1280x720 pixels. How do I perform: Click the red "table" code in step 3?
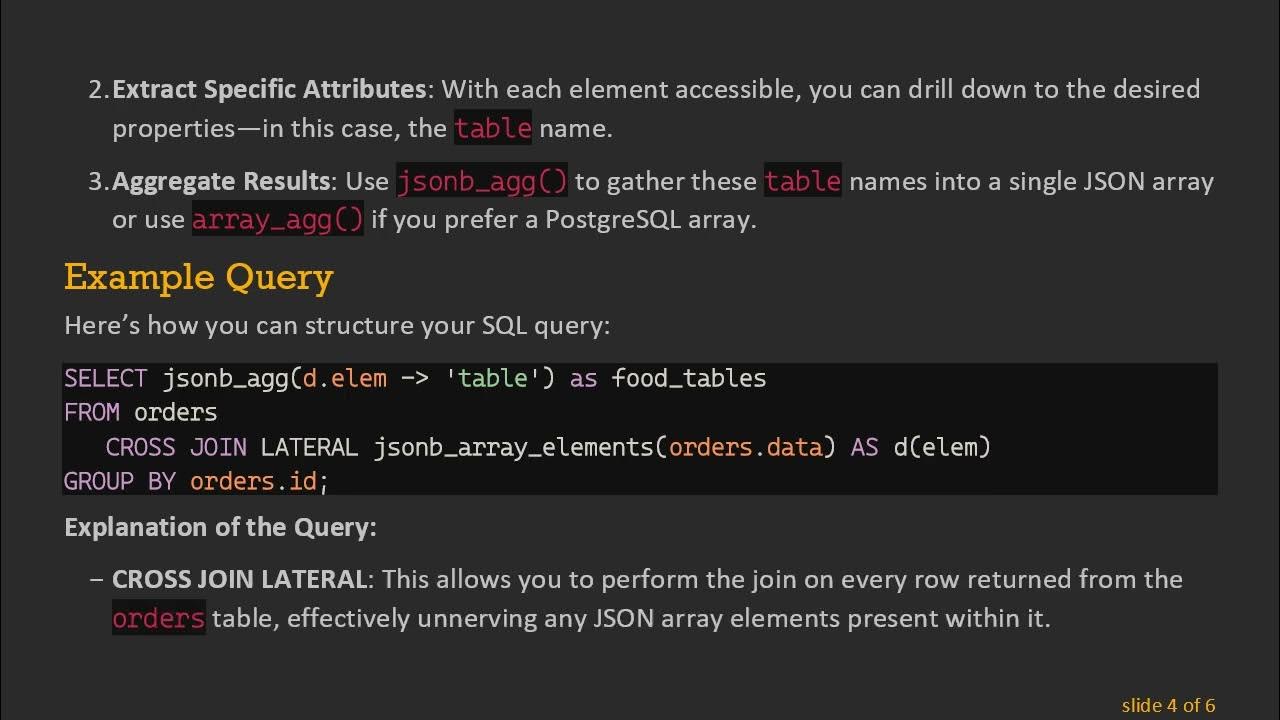(x=802, y=181)
